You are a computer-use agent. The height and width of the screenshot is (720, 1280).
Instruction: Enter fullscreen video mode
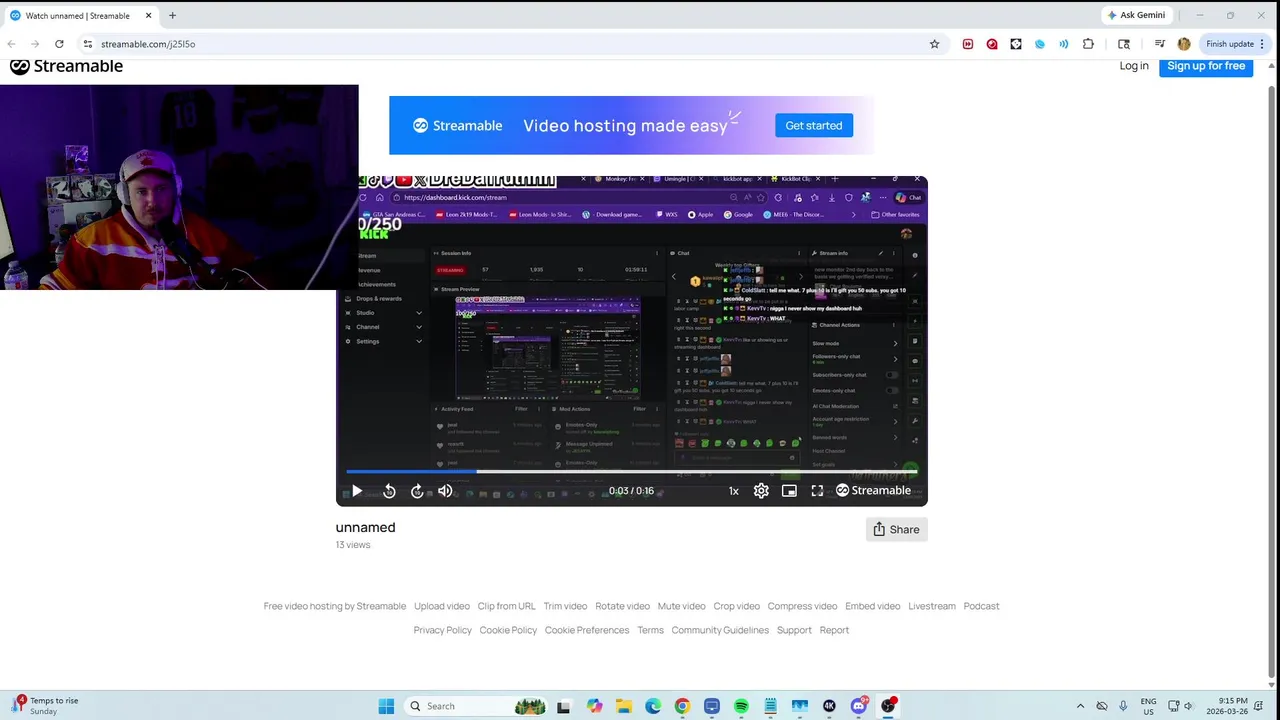click(x=817, y=491)
